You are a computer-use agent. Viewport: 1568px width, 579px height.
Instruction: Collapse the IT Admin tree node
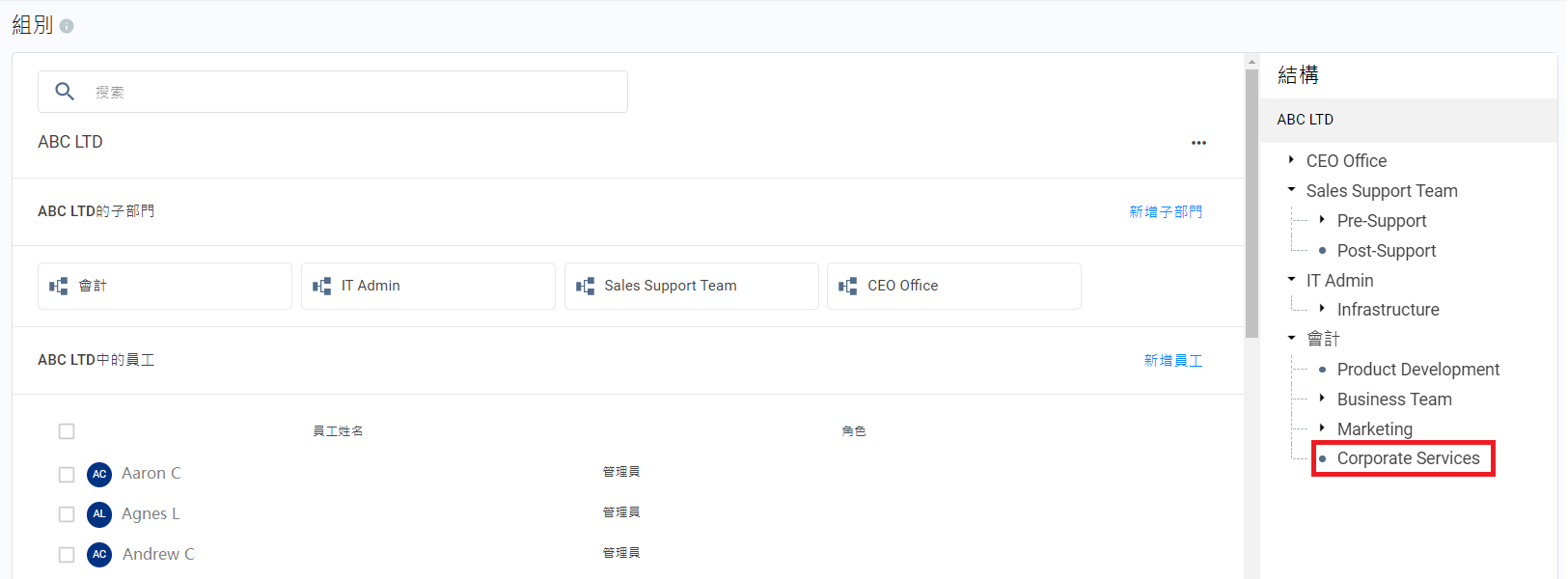(1291, 279)
